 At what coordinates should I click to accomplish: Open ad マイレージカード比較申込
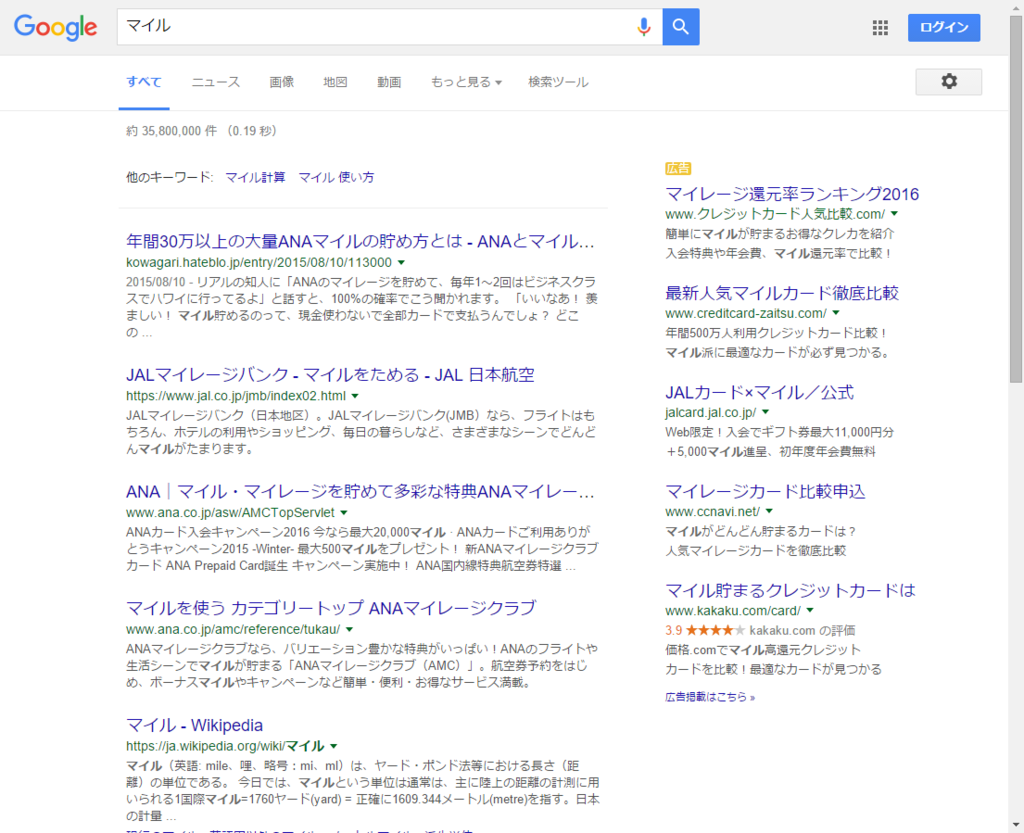[765, 492]
